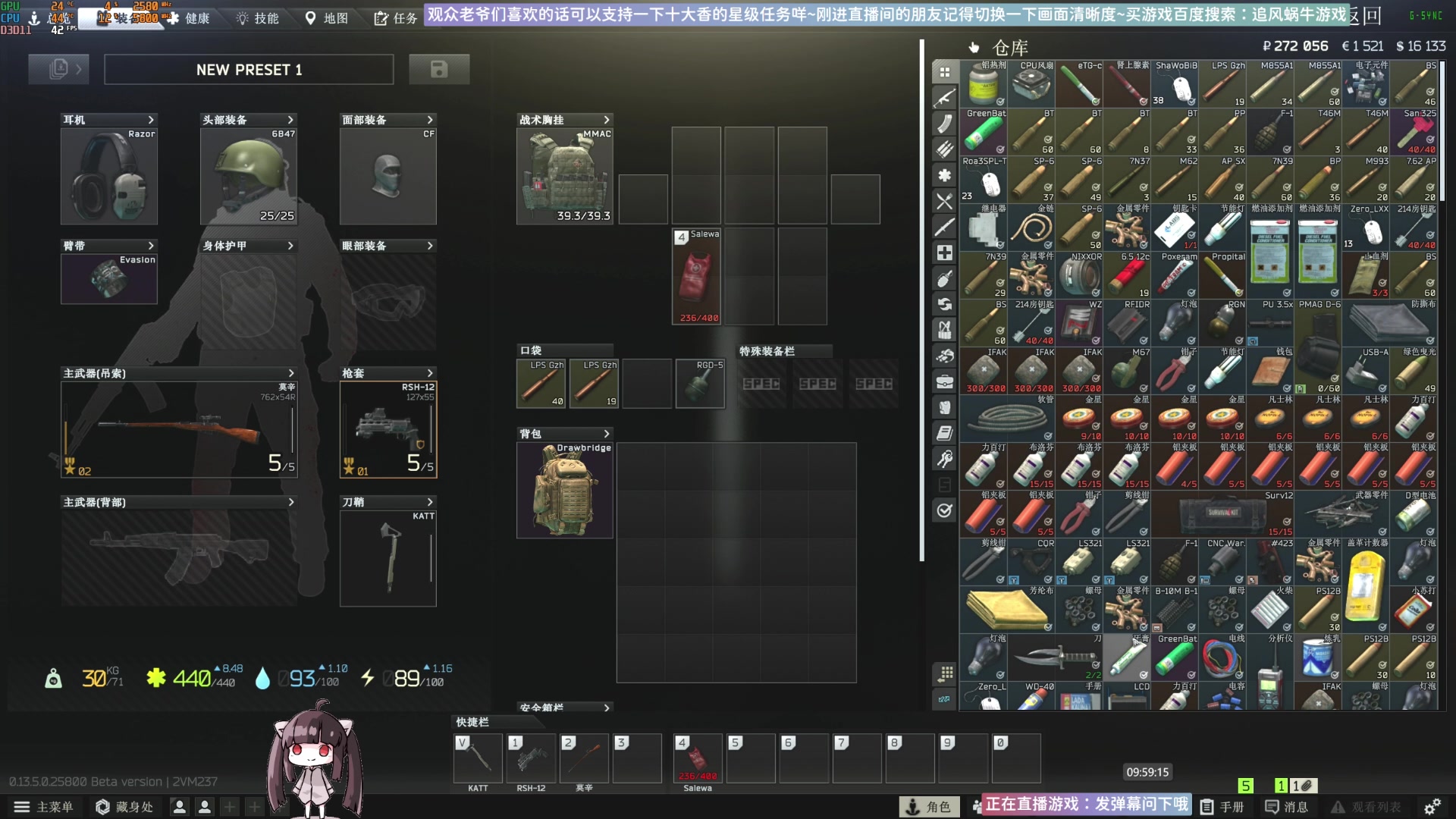Filter stash by medical cross icon

944,253
